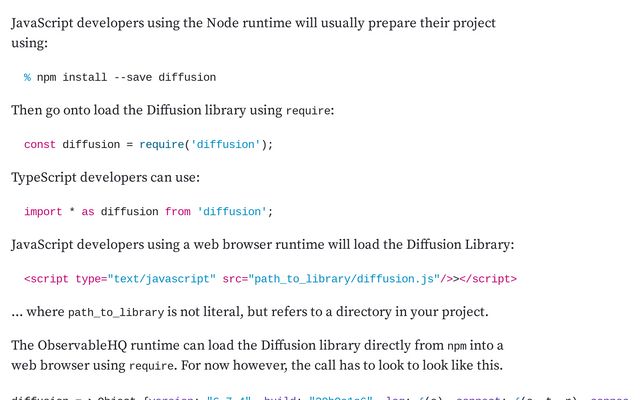Click the 'TypeScript developers can use' paragraph

105,178
